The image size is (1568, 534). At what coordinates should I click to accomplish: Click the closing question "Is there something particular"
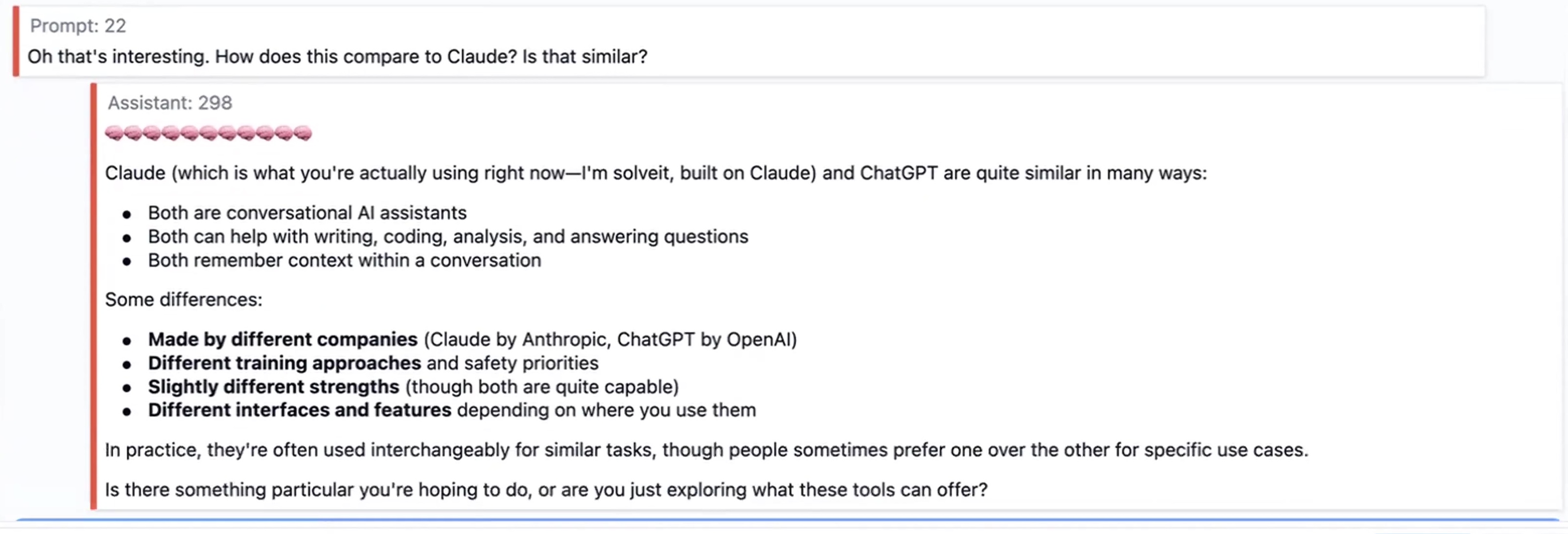coord(545,489)
